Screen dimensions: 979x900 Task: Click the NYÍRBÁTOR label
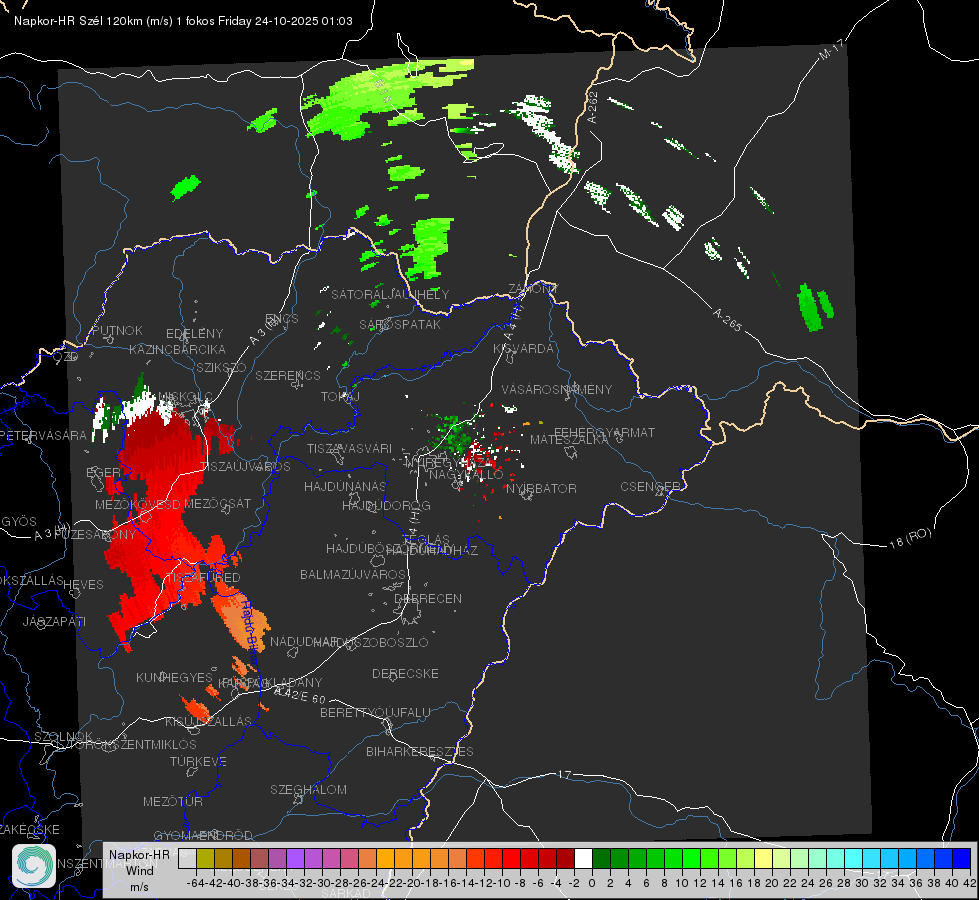coord(541,488)
